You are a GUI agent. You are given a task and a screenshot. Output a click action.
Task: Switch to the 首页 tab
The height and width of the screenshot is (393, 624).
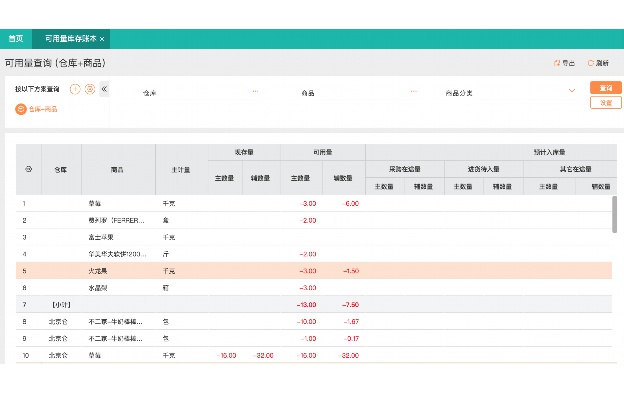tap(16, 39)
